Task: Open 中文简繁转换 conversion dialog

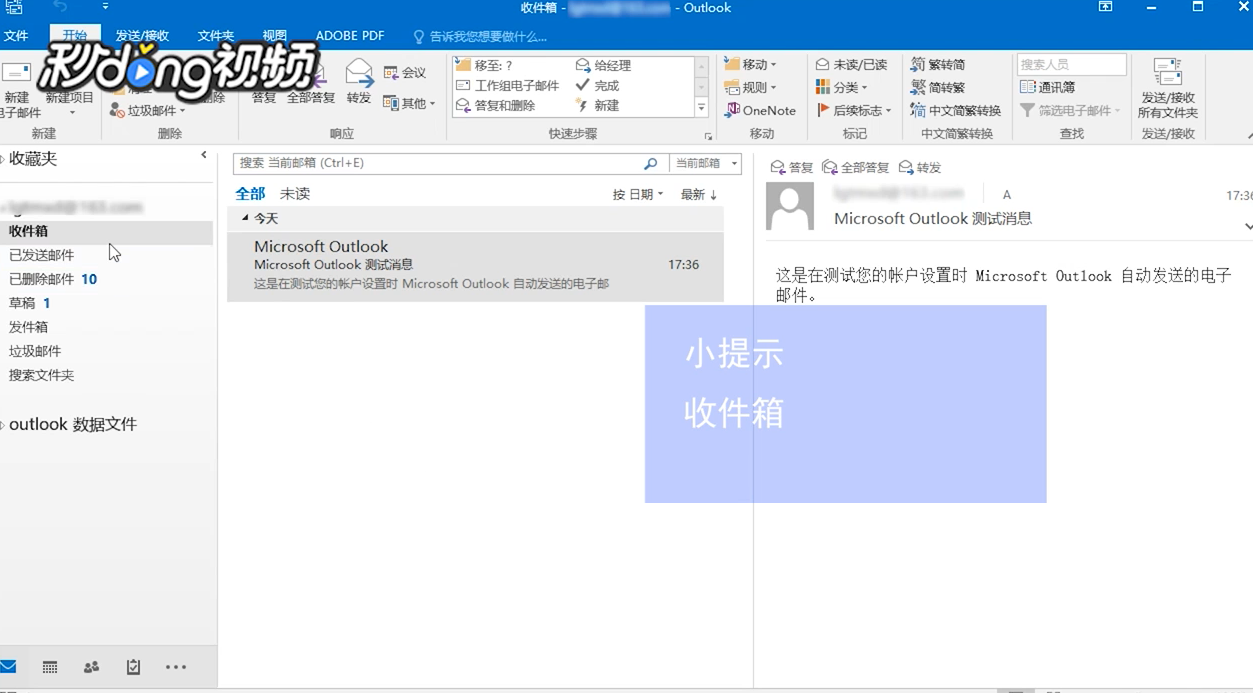Action: tap(956, 110)
